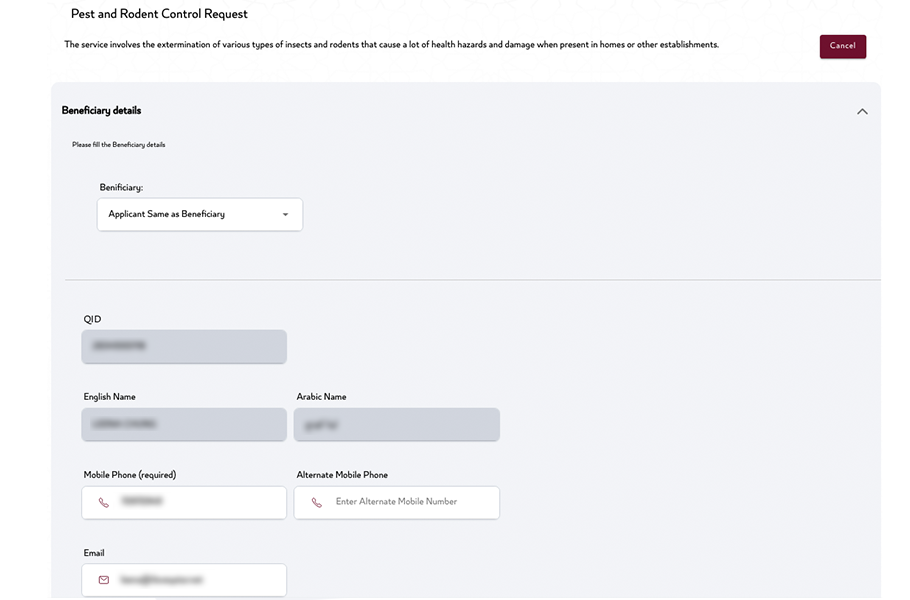Viewport: 910px width, 600px height.
Task: Collapse section using the upward chevron icon
Action: click(863, 111)
